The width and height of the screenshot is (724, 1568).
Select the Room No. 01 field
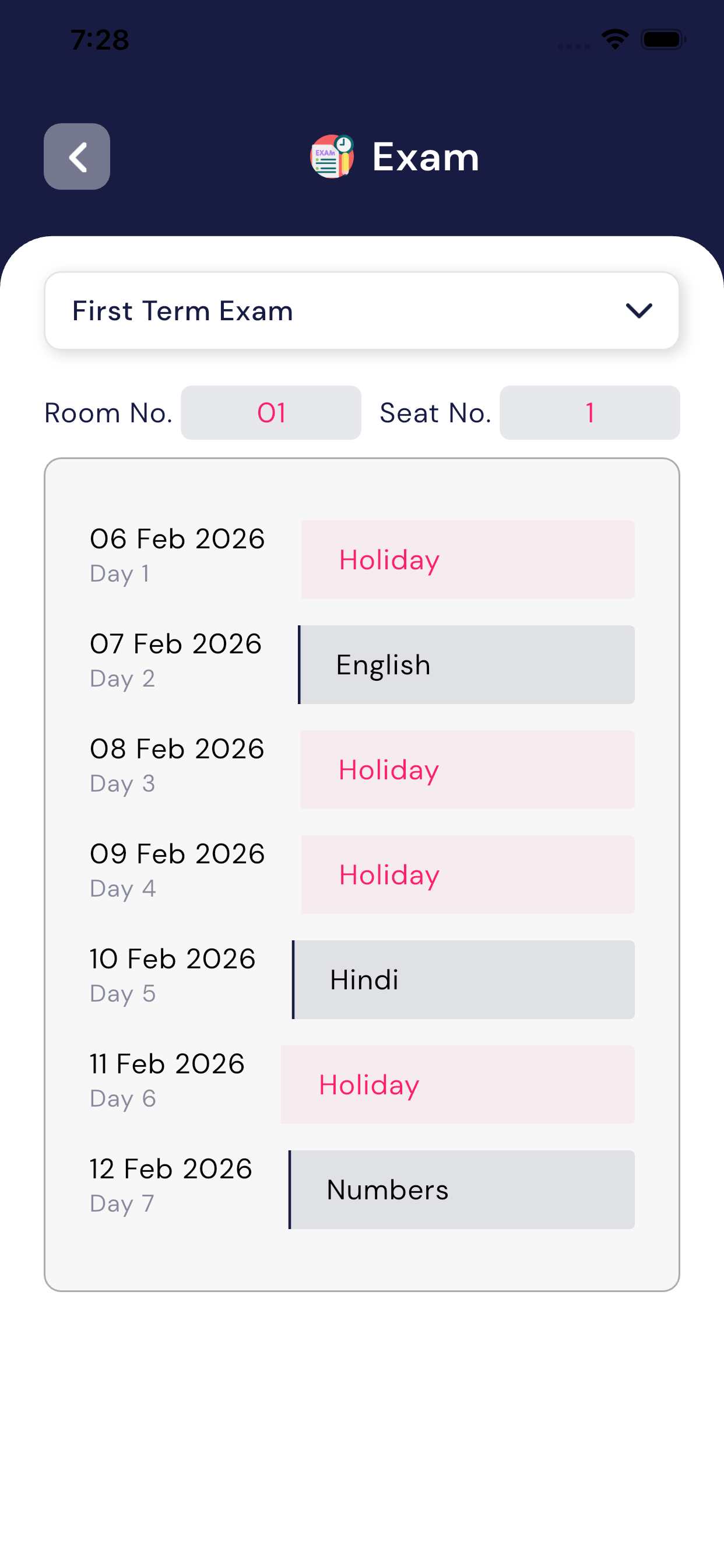270,412
